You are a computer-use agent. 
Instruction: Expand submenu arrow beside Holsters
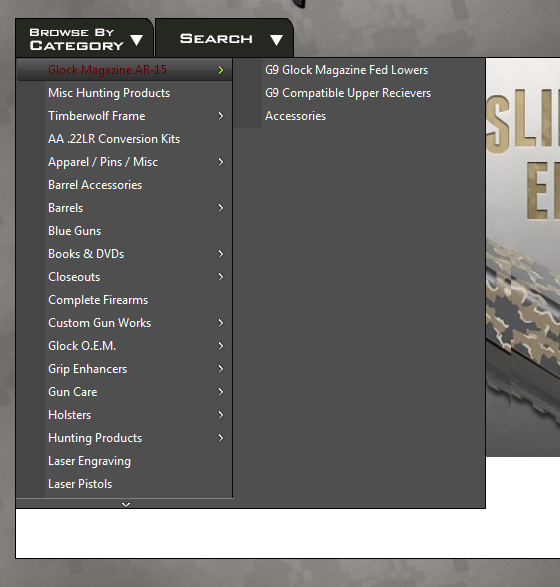221,415
